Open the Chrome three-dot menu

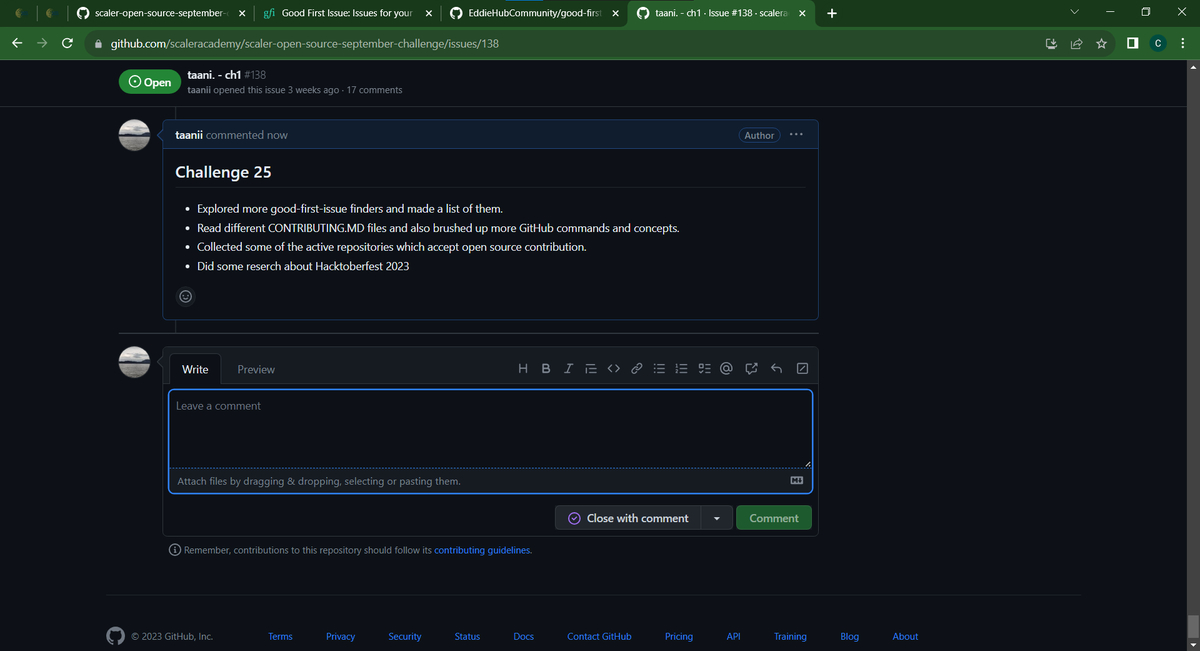tap(1182, 44)
